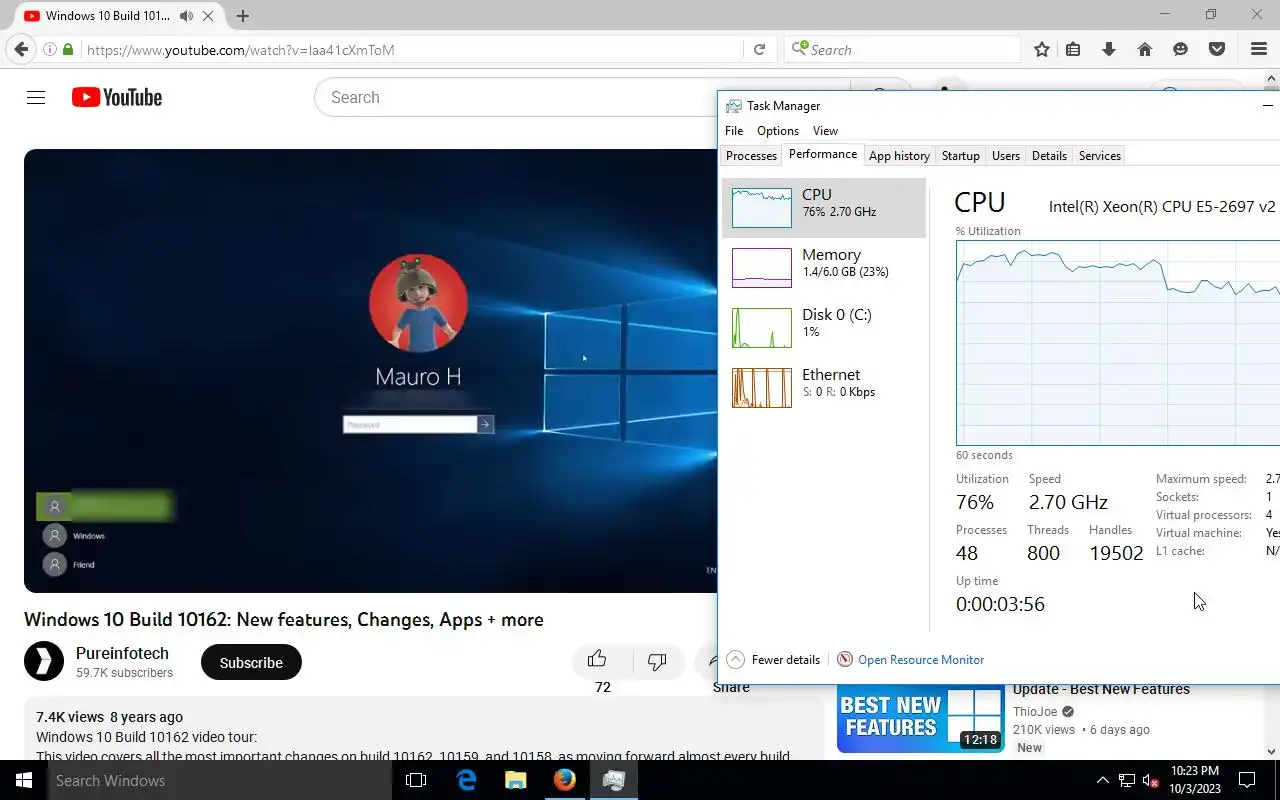The width and height of the screenshot is (1280, 800).
Task: Open the Pureinfotech channel avatar
Action: tap(44, 661)
